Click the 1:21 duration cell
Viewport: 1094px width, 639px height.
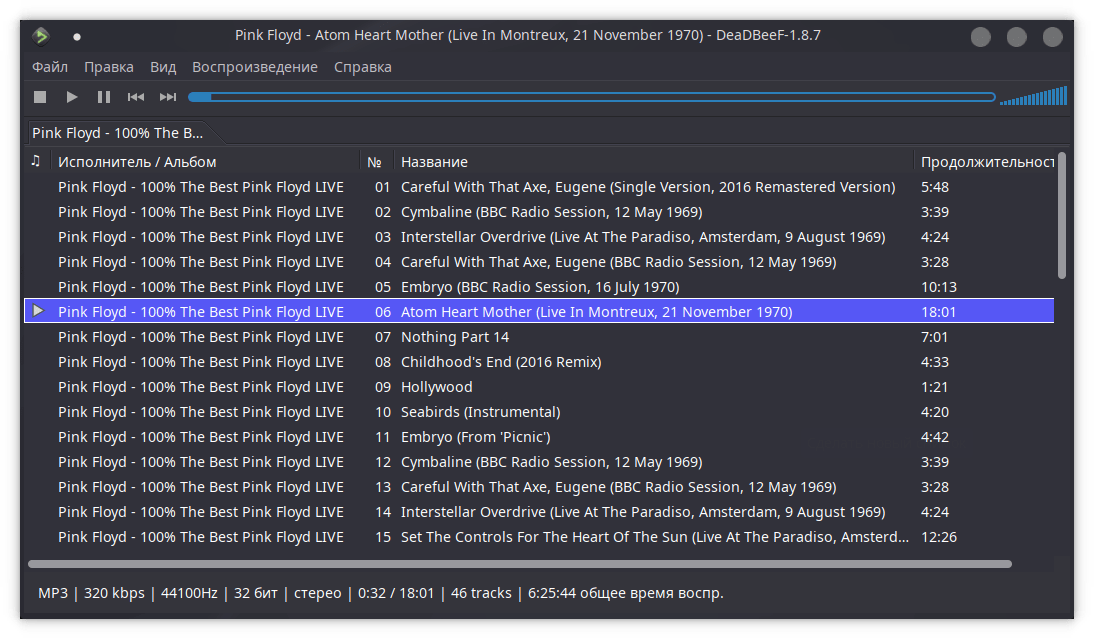coord(934,387)
